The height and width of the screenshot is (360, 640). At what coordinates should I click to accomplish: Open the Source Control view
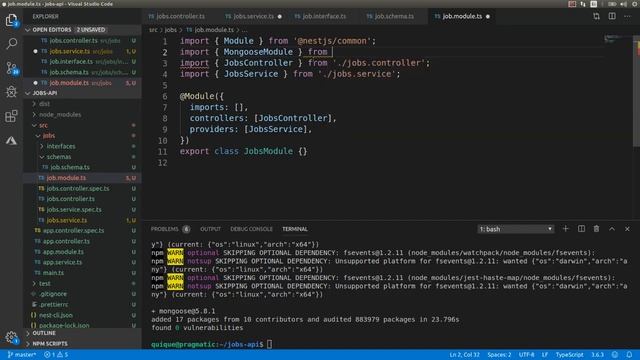tap(11, 68)
